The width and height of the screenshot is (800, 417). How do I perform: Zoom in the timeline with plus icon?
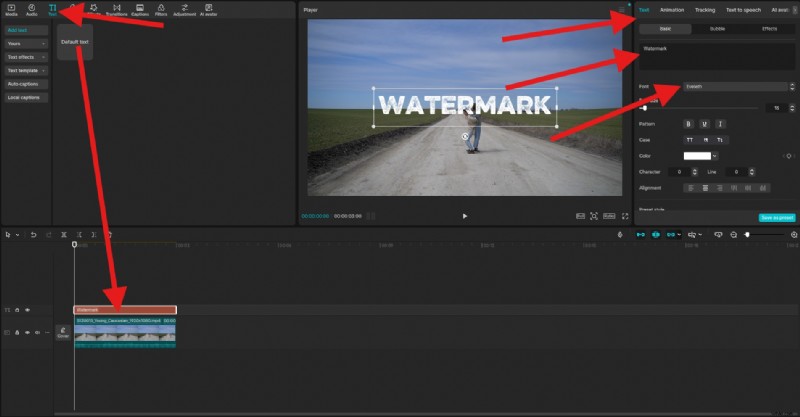pos(794,235)
